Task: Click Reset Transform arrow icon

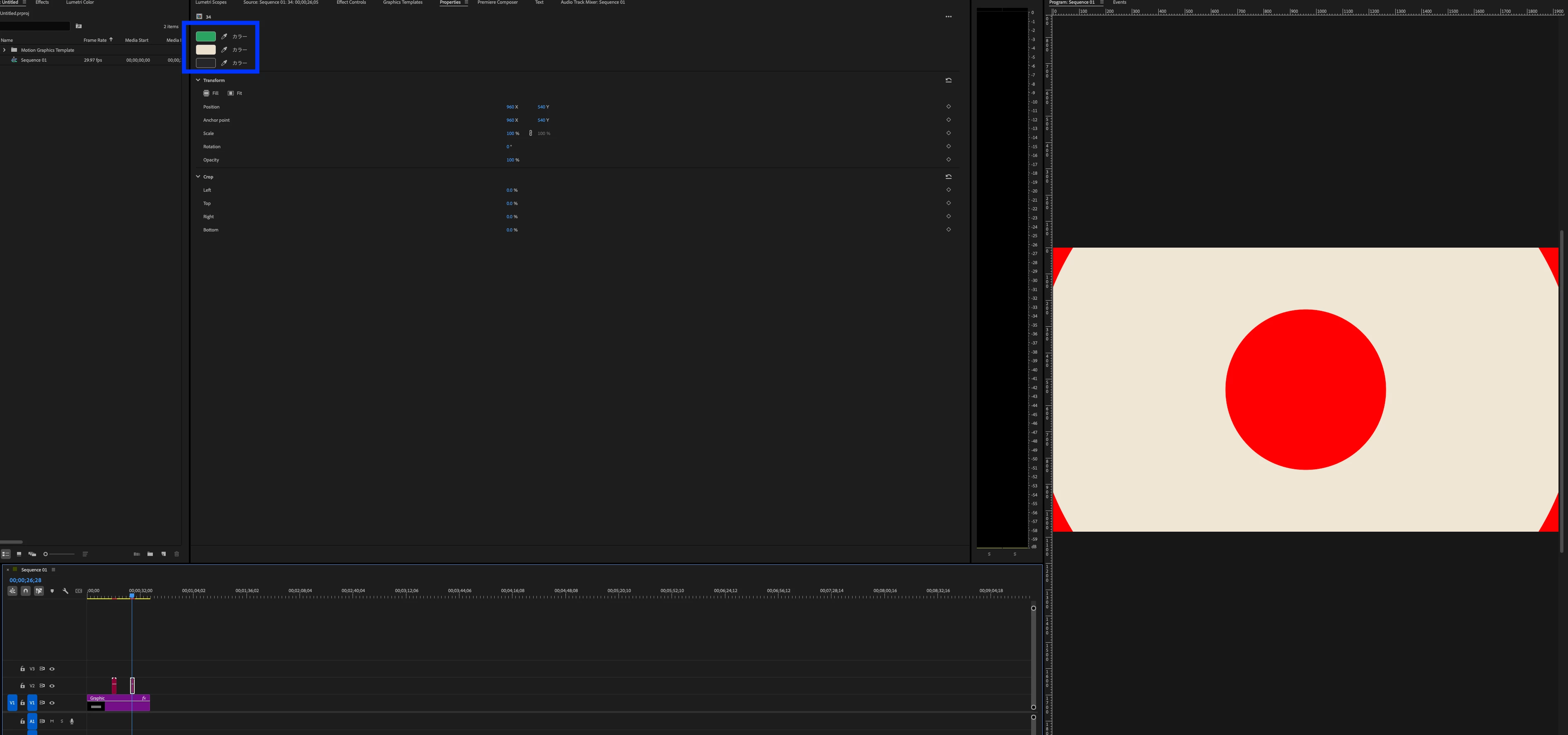Action: 948,80
